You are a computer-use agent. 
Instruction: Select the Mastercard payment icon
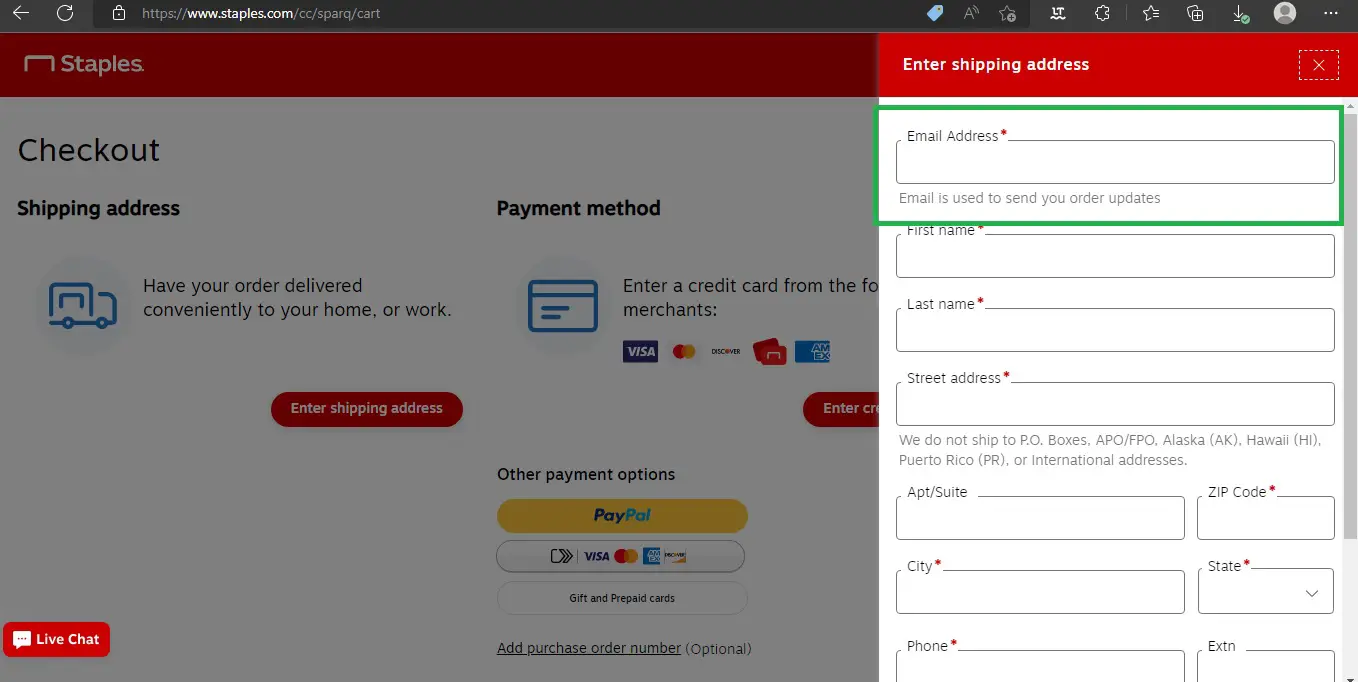pos(684,351)
